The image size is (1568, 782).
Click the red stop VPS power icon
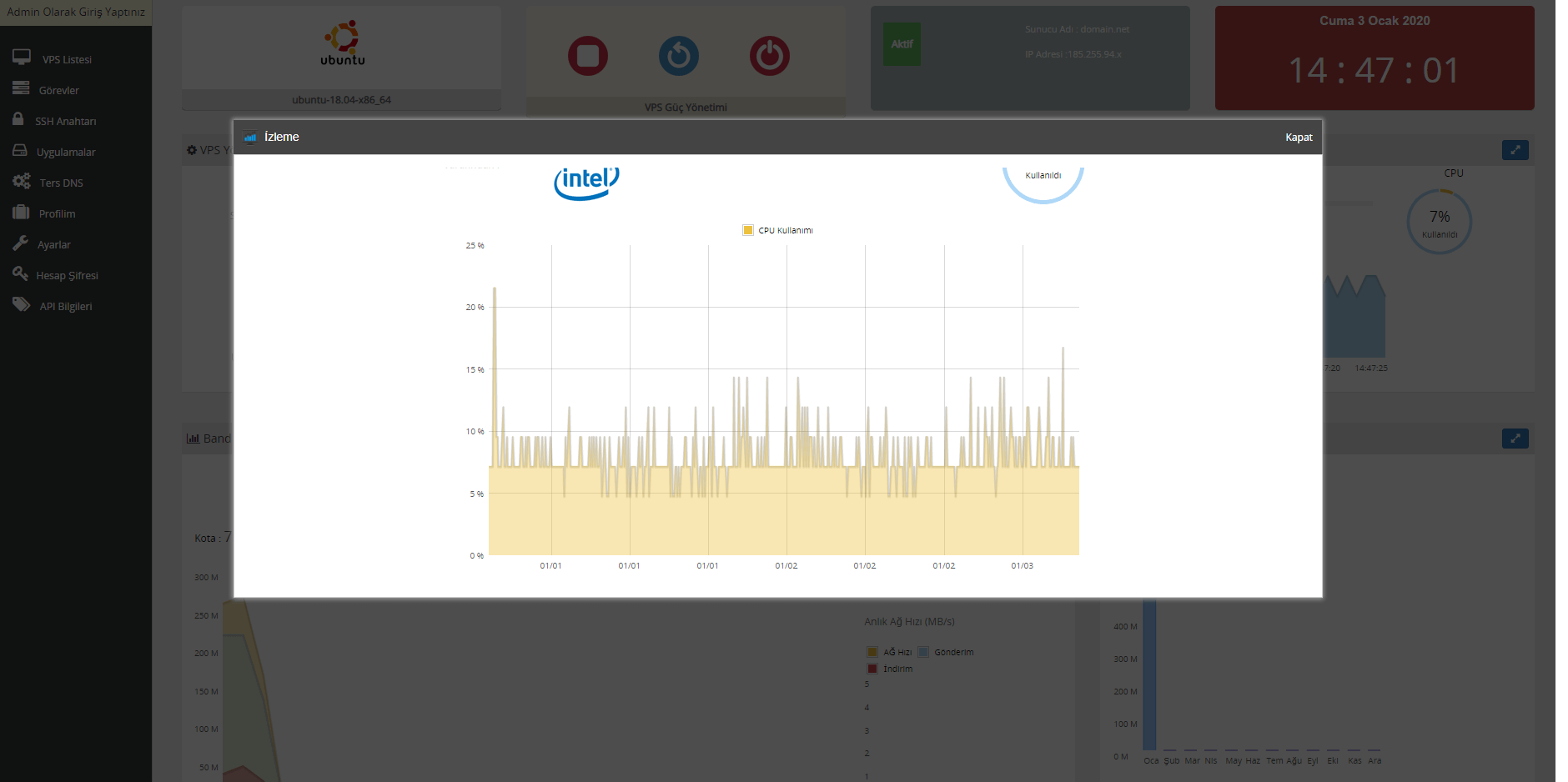pyautogui.click(x=588, y=57)
